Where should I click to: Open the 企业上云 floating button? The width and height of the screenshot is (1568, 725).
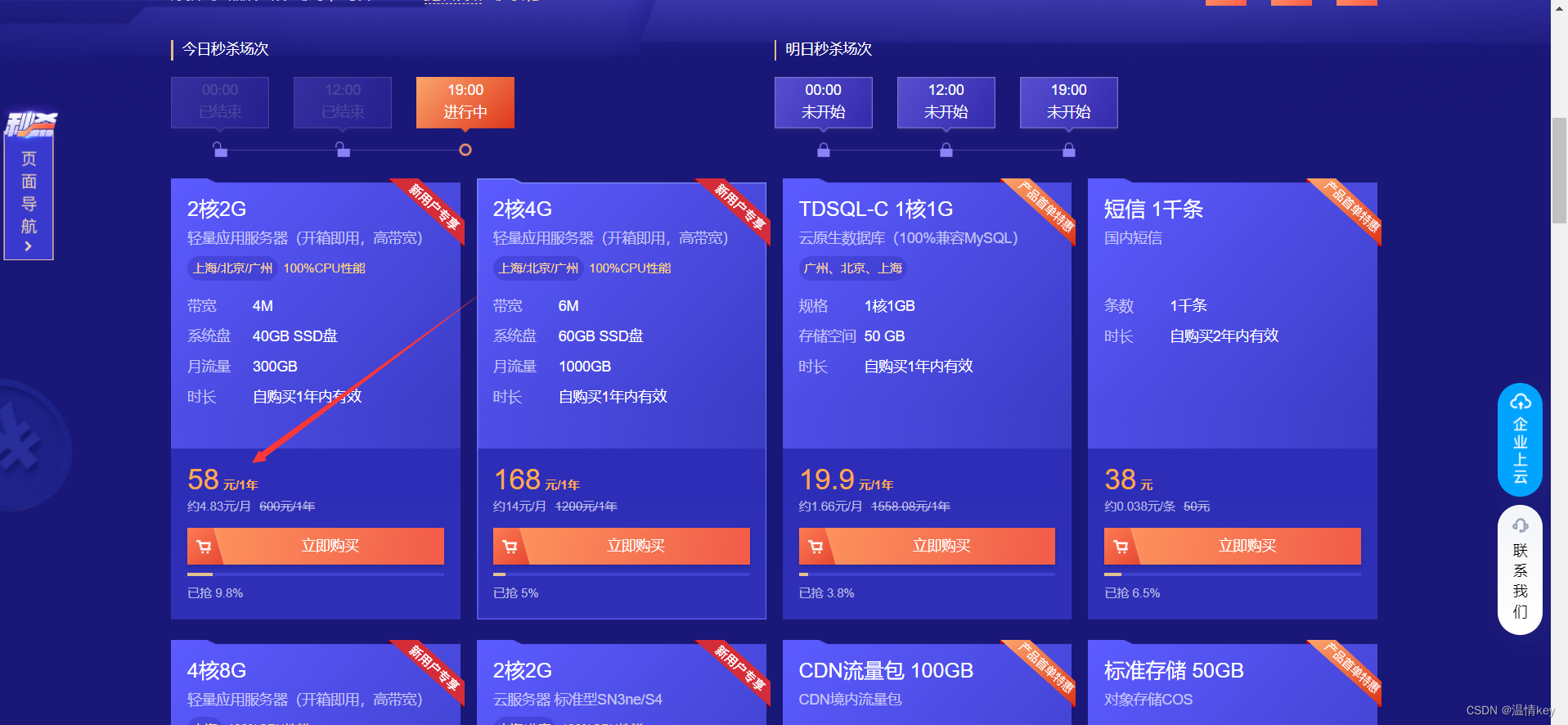point(1520,439)
